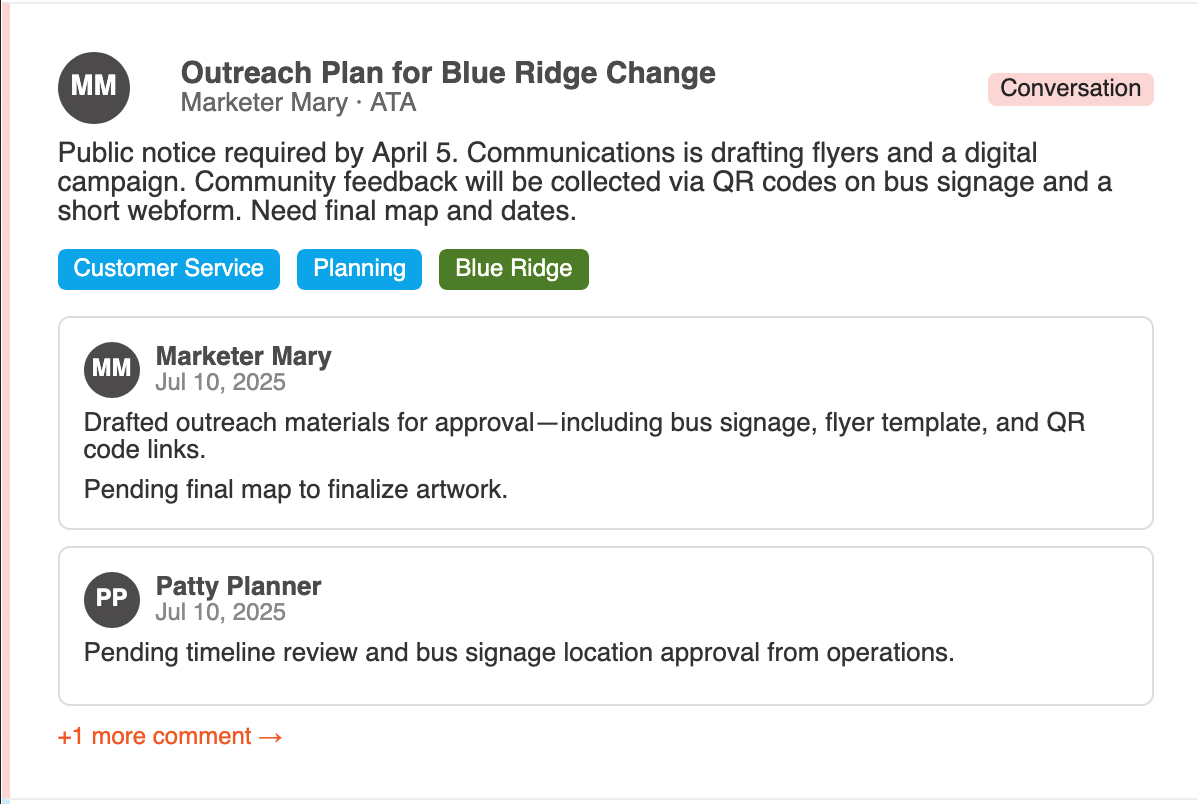Open the Outreach Plan for Blue Ridge Change title

tap(448, 73)
